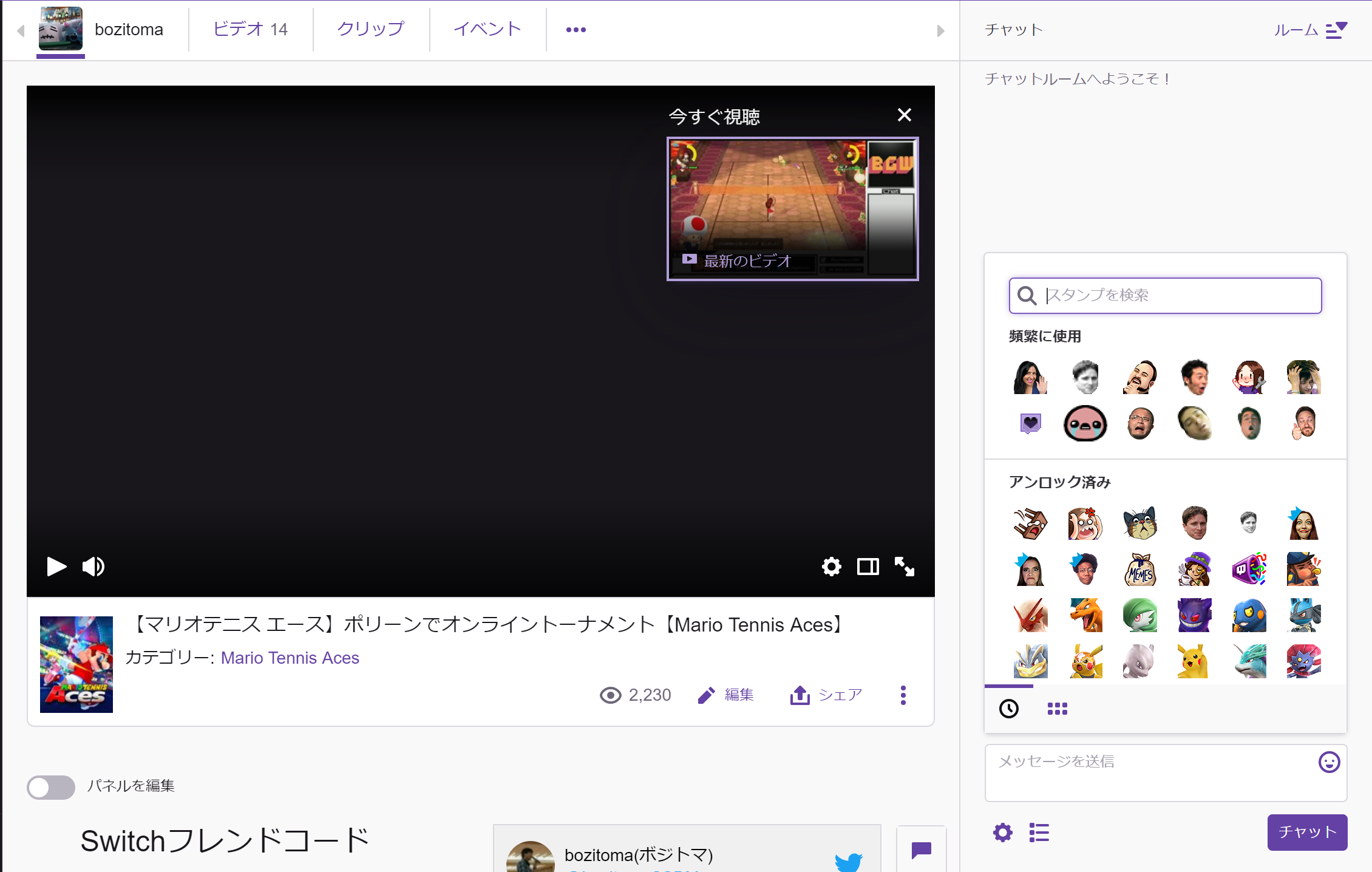Open the Twitter bird link
Viewport: 1372px width, 872px height.
(848, 861)
